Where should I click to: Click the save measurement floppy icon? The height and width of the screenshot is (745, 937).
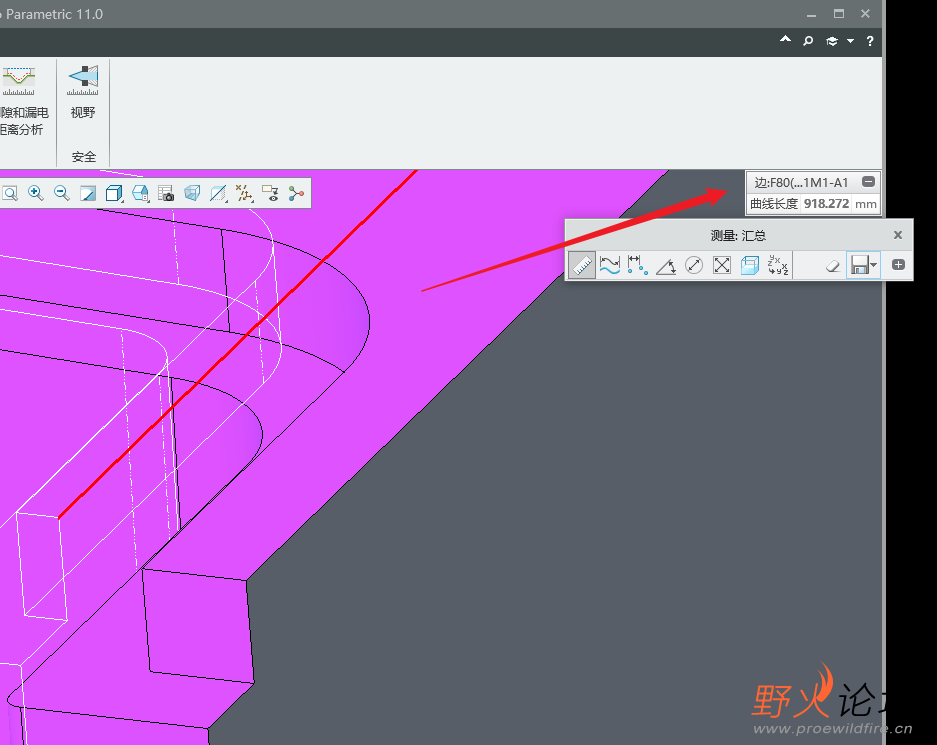click(x=859, y=265)
